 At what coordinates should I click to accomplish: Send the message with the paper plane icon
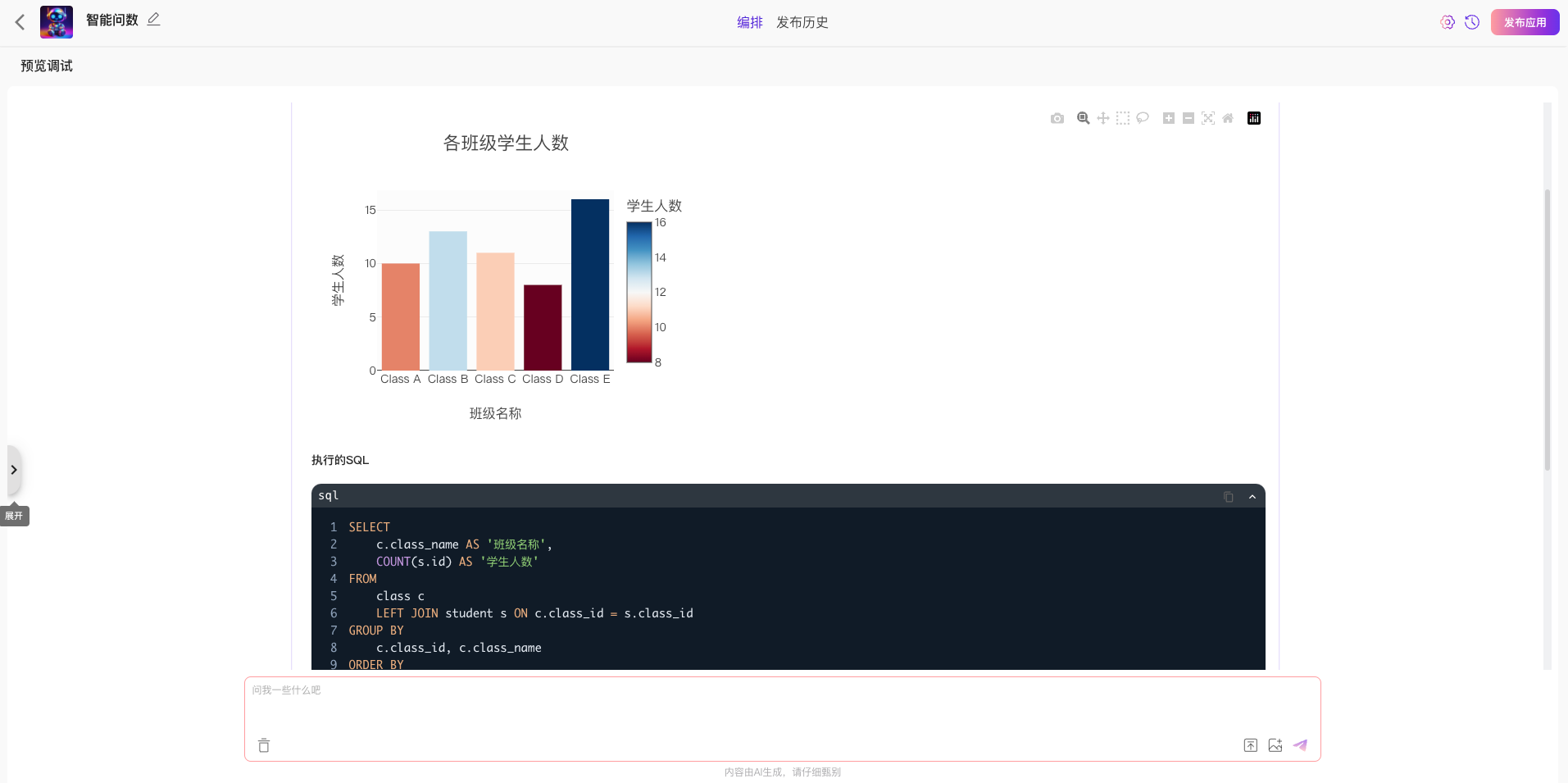tap(1301, 745)
